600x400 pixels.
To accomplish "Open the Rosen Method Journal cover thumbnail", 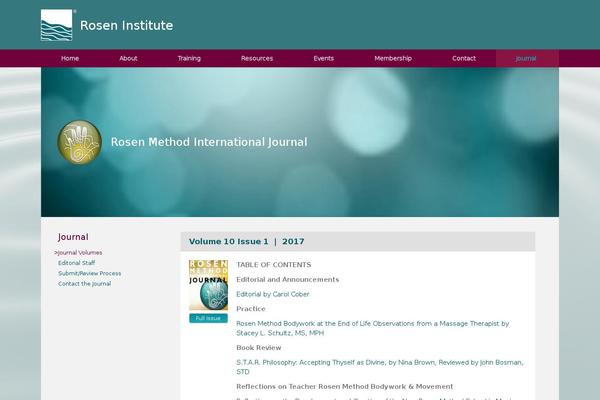I will pos(208,285).
